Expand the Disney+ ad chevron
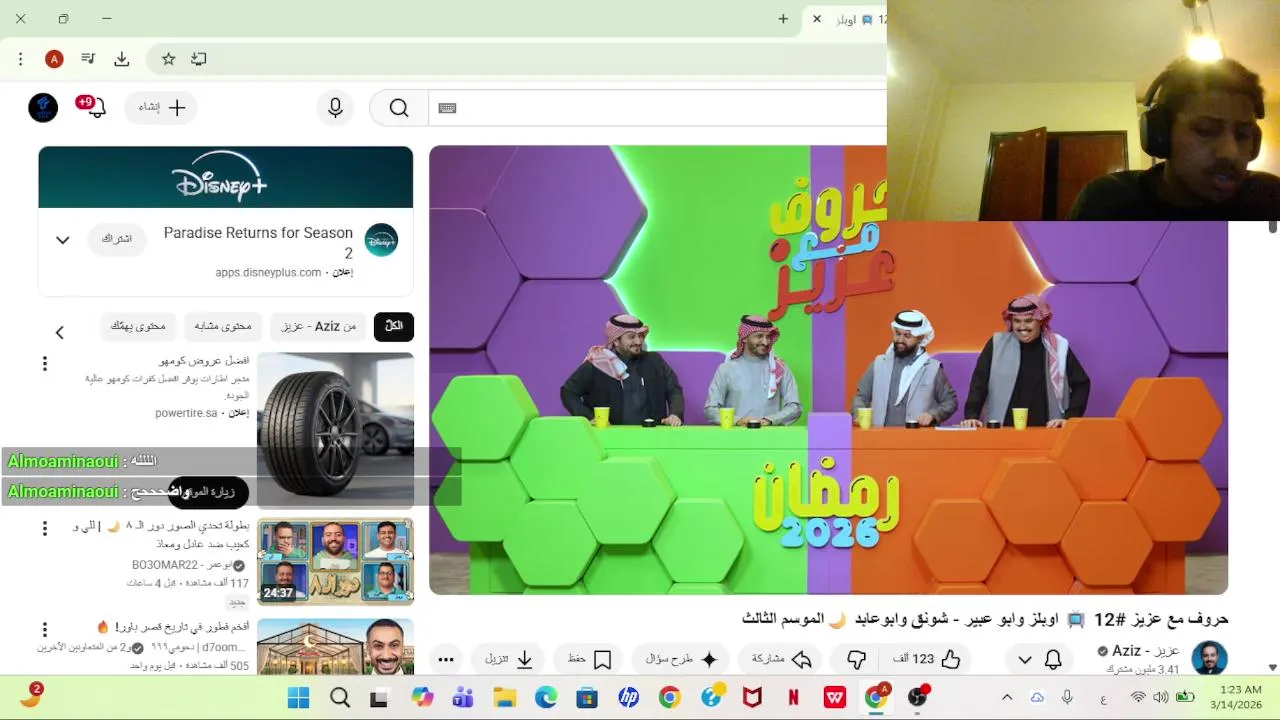Image resolution: width=1280 pixels, height=720 pixels. 62,240
